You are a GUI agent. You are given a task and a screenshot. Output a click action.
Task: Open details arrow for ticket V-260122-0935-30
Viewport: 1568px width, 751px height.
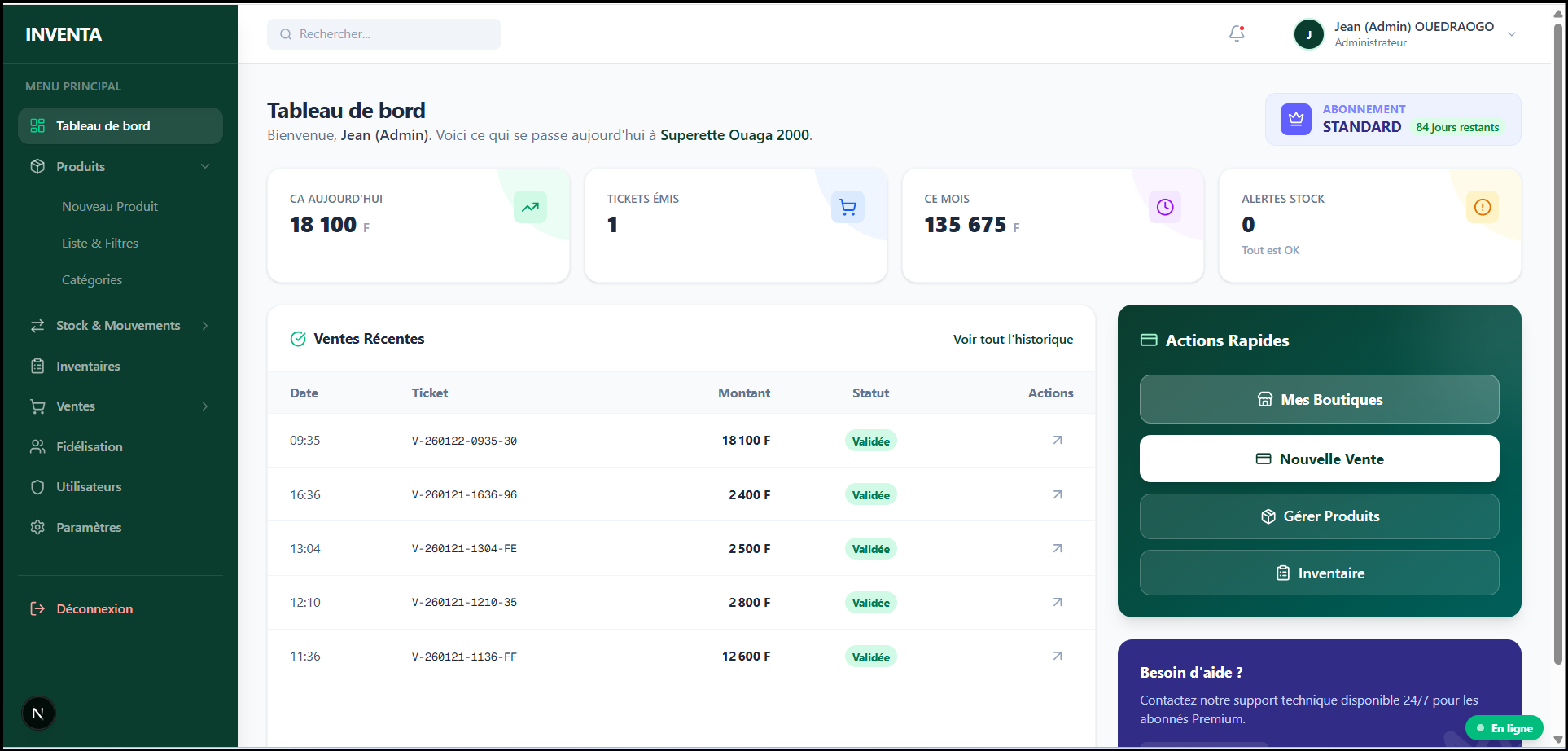point(1057,441)
